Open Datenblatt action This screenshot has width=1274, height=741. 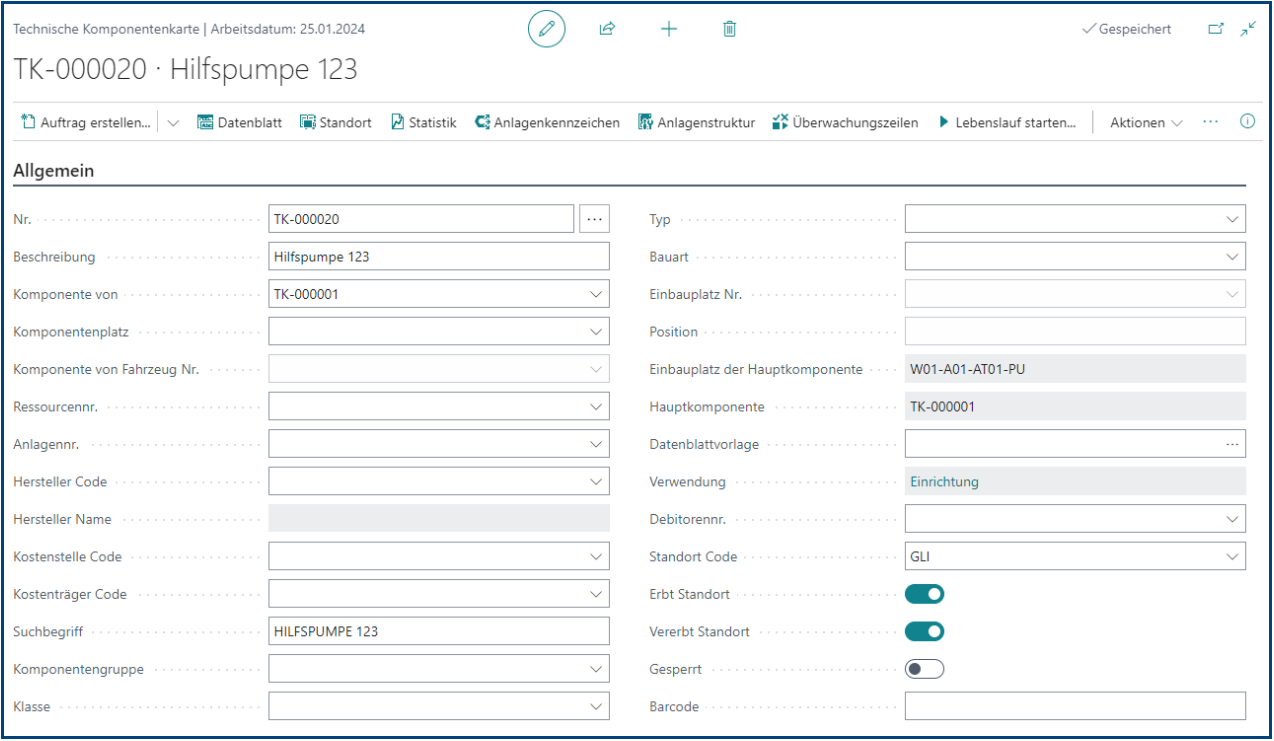point(240,123)
